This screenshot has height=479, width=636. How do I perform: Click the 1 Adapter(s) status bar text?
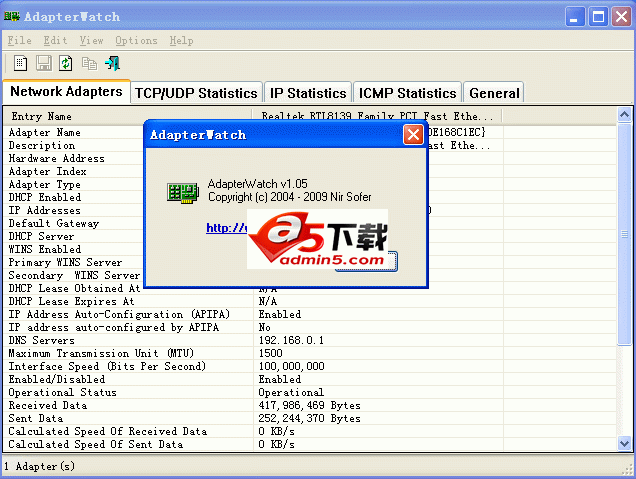pyautogui.click(x=39, y=466)
